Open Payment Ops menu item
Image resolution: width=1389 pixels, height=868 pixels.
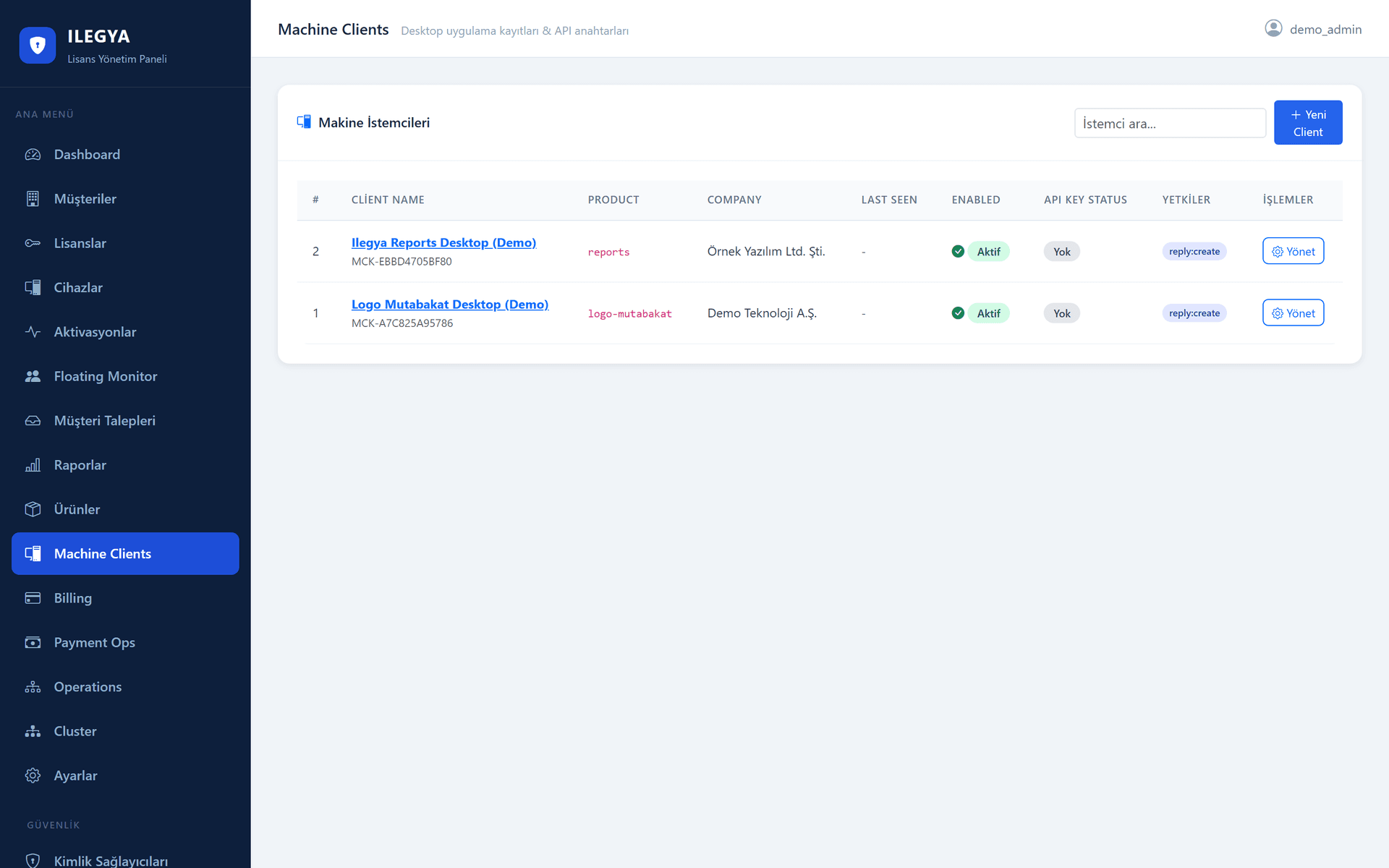(x=125, y=642)
